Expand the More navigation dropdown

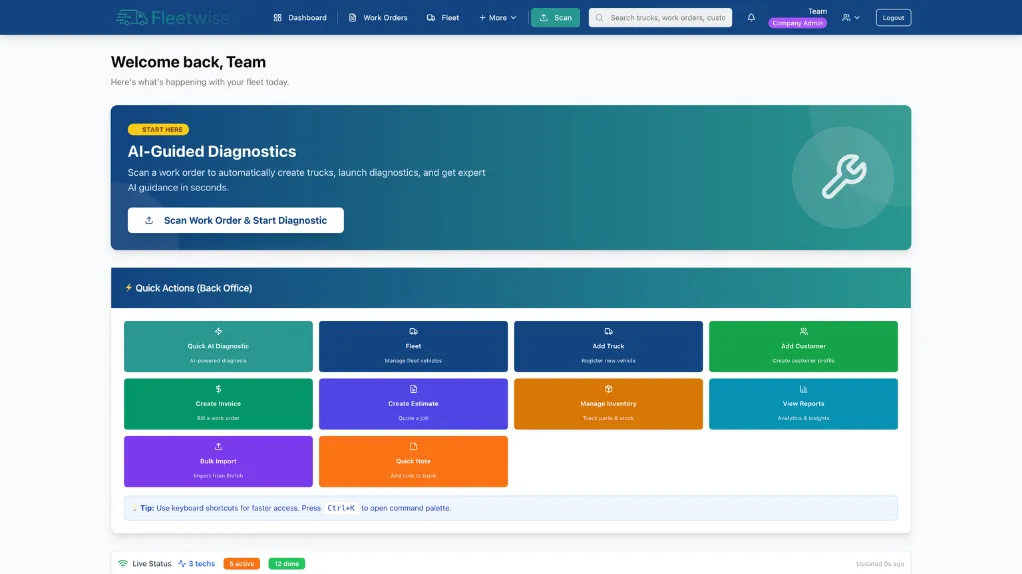pyautogui.click(x=497, y=17)
